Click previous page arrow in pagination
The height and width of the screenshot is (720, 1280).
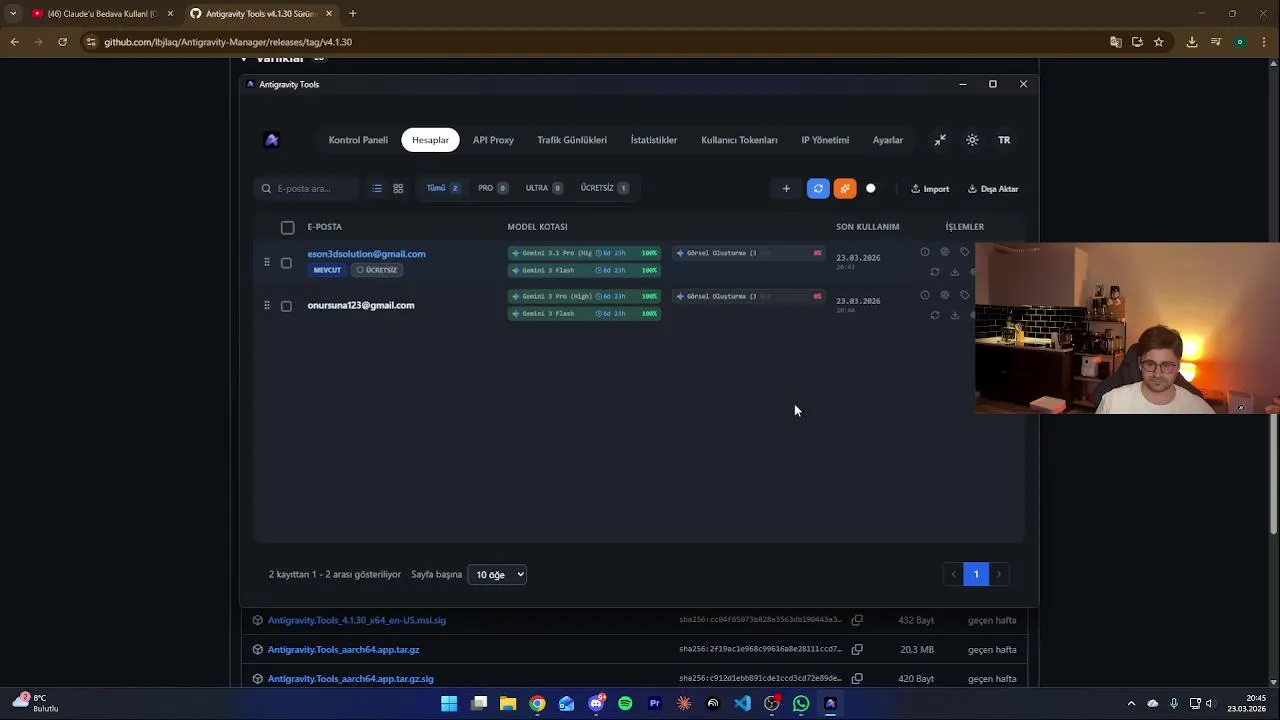coord(953,574)
